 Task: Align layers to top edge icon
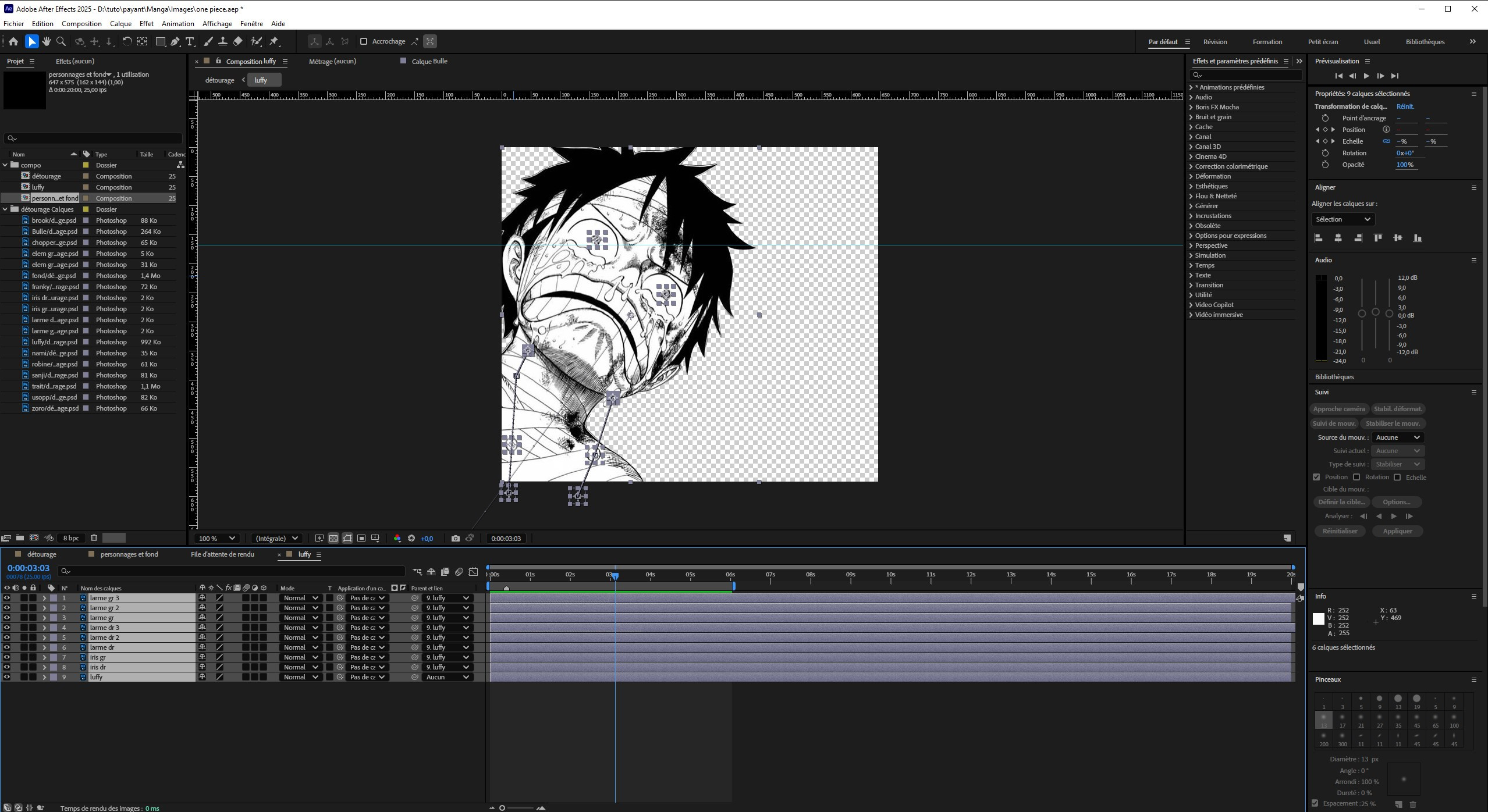click(1377, 238)
